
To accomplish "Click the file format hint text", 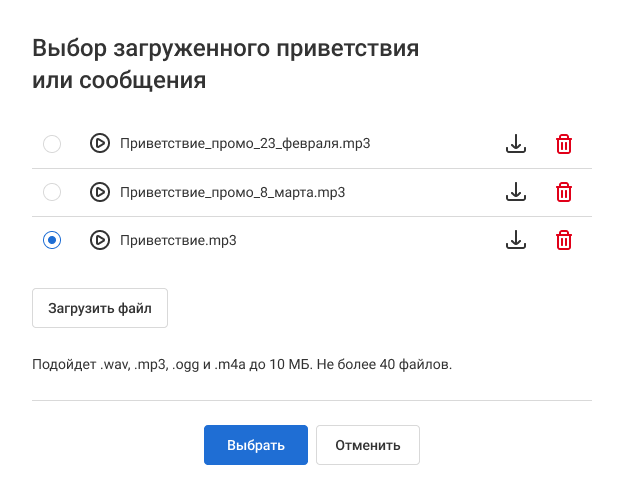I will pyautogui.click(x=242, y=363).
